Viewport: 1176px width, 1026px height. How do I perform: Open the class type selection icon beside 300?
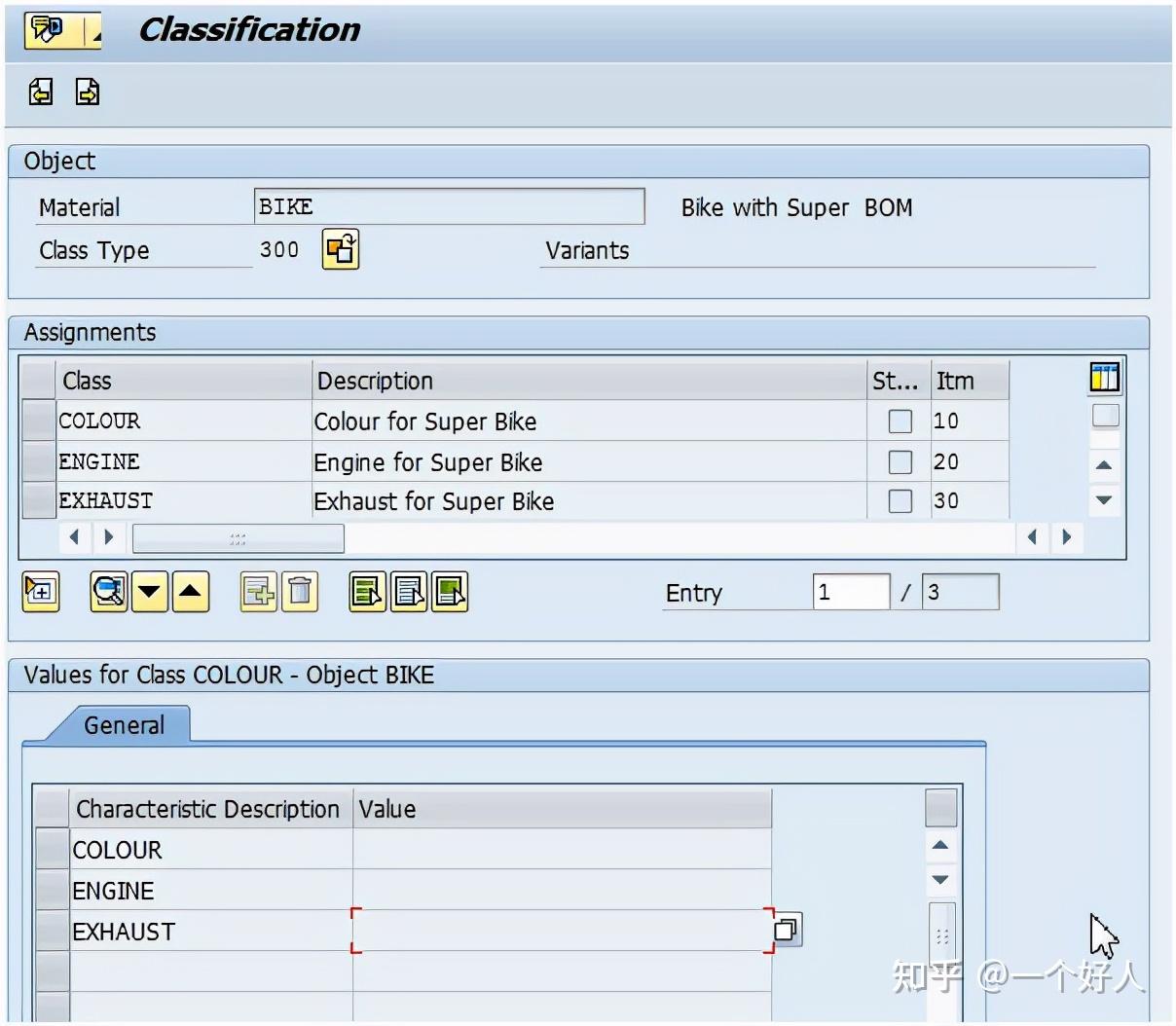point(341,249)
